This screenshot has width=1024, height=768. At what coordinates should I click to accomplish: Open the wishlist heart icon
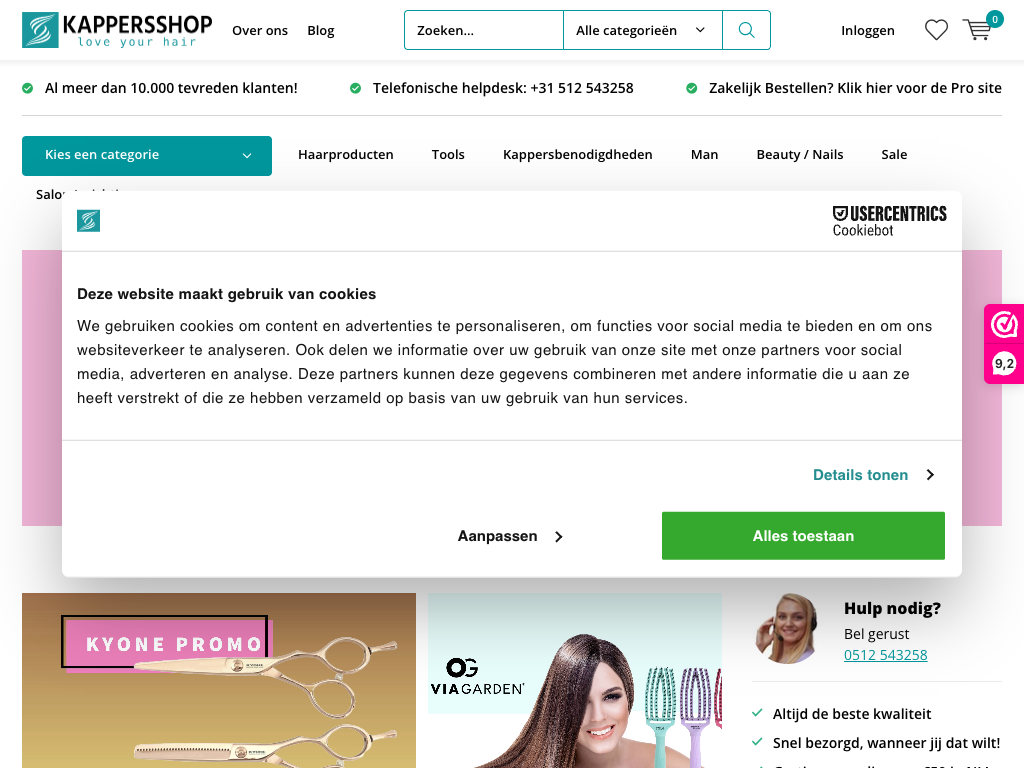point(936,30)
